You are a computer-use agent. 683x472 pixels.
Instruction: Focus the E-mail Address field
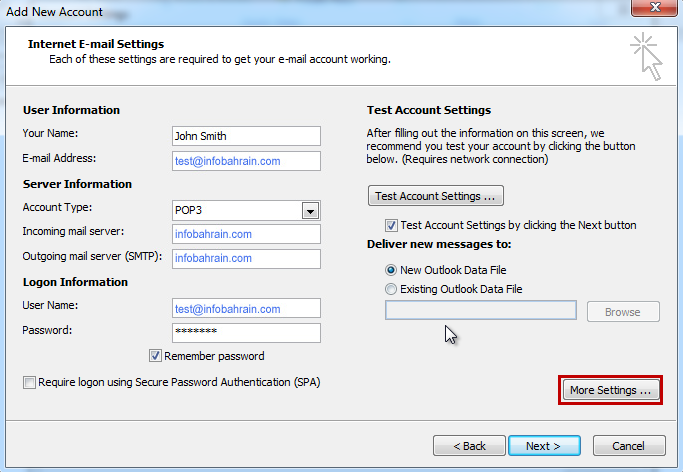click(x=246, y=161)
